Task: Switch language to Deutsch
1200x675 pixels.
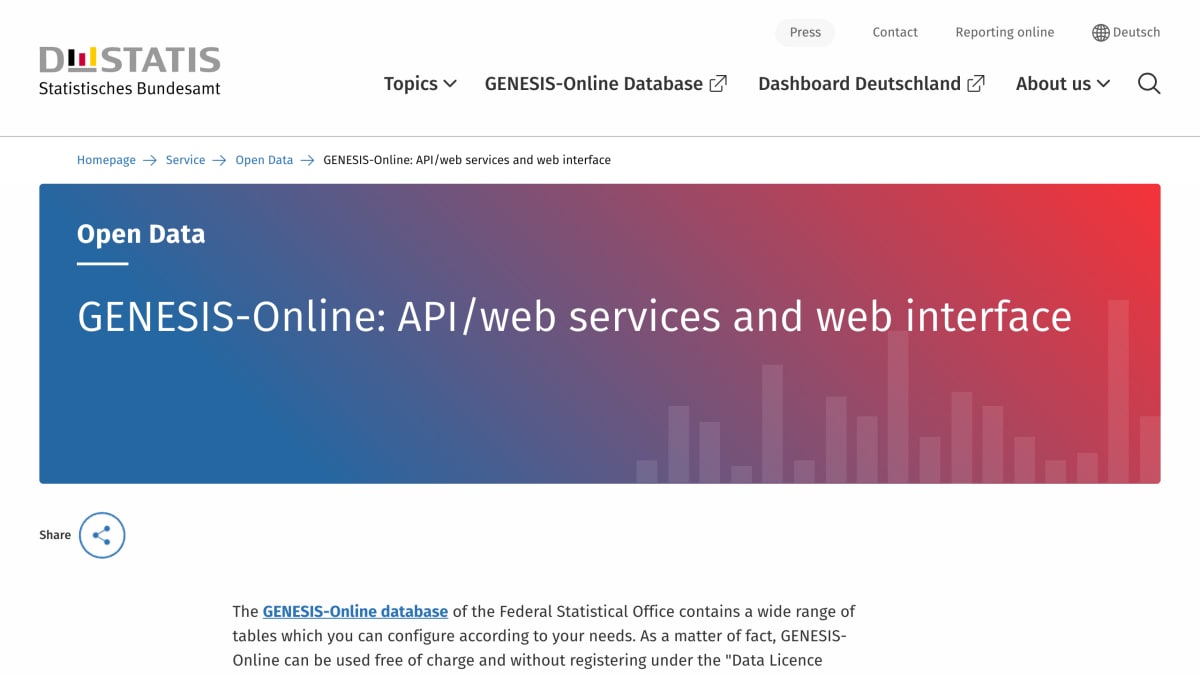Action: [1126, 32]
